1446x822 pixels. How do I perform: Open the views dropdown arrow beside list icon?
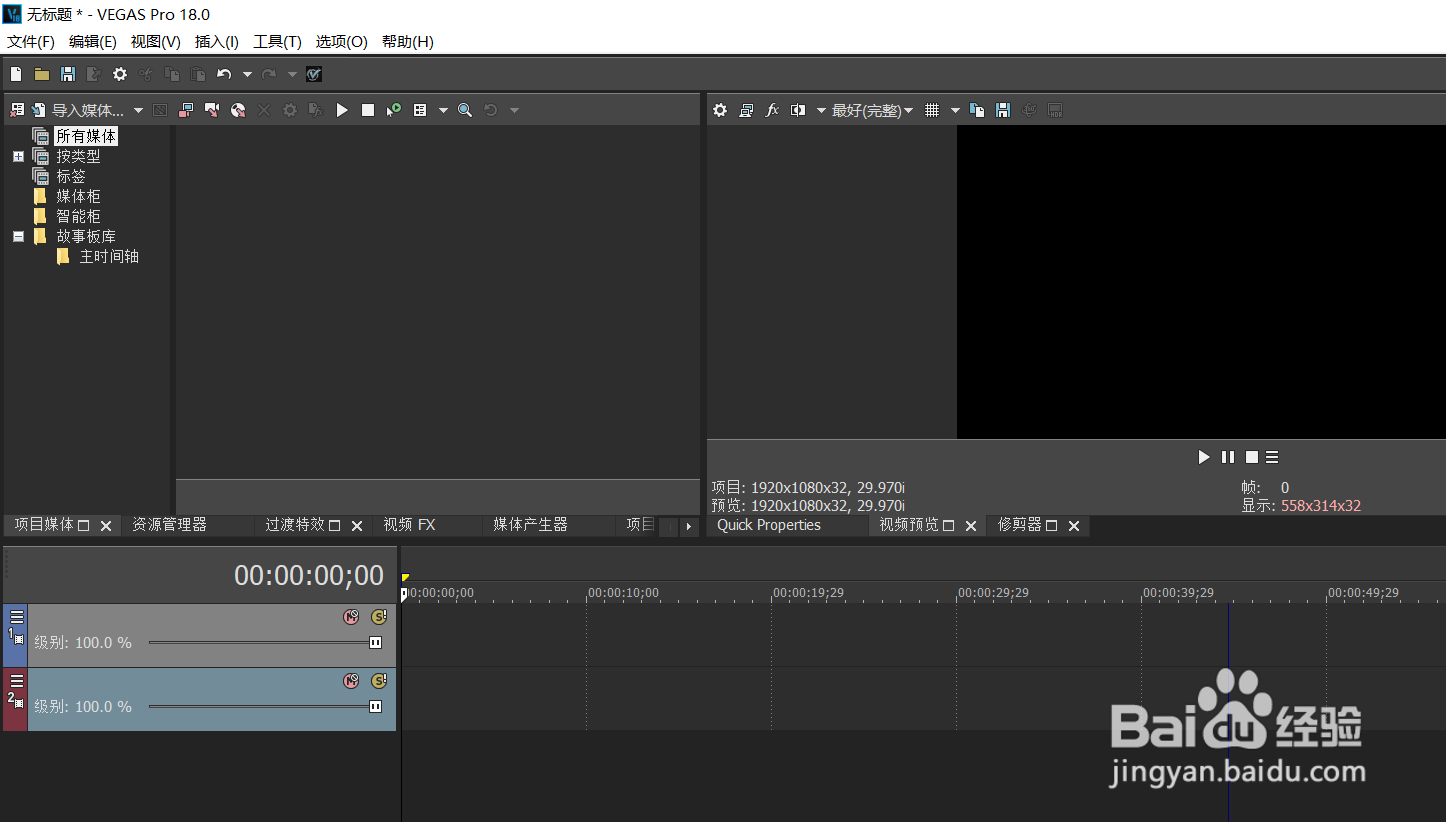click(x=442, y=110)
